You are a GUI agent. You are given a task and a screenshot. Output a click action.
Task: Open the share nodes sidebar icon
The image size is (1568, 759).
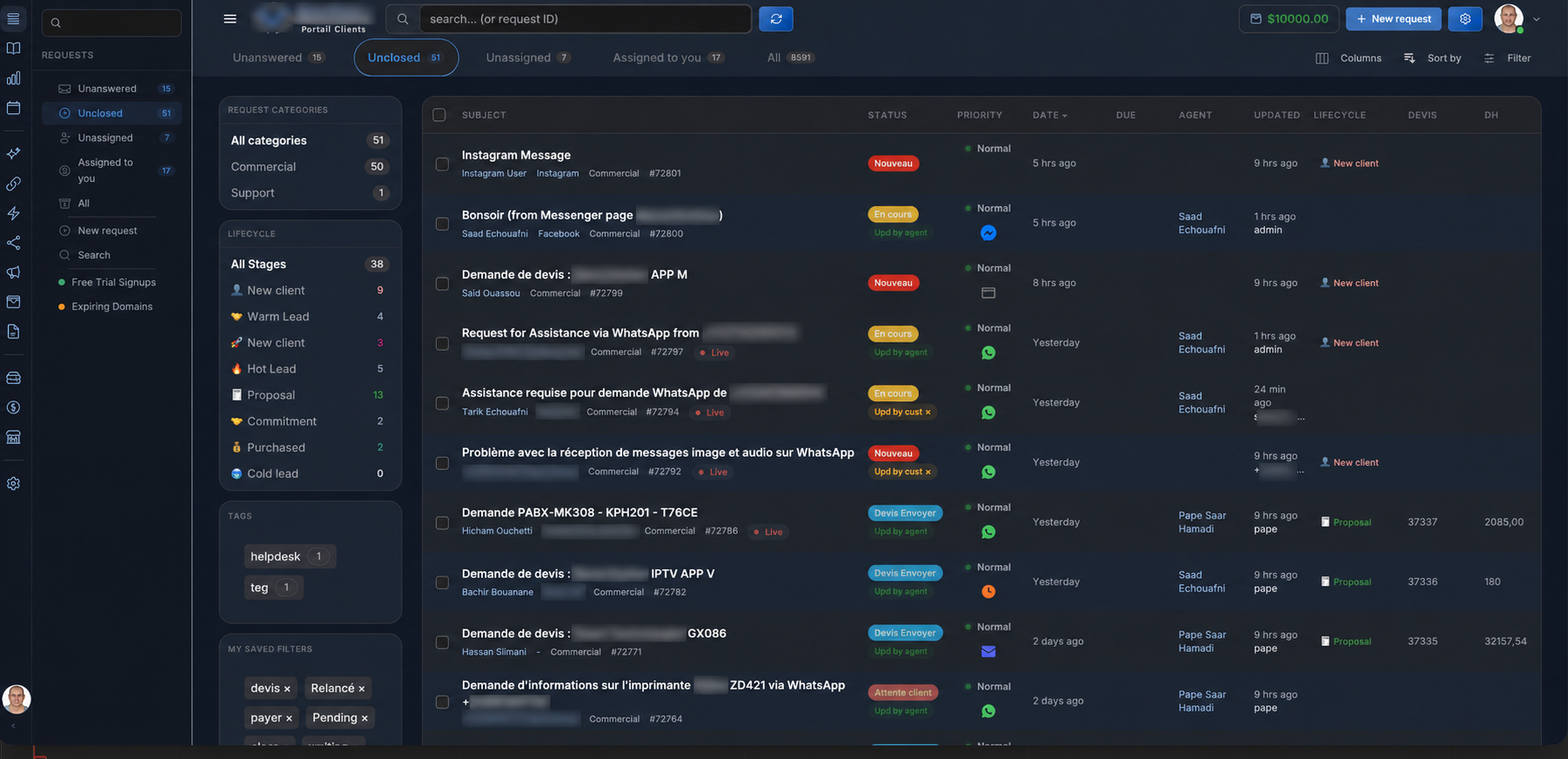click(x=13, y=243)
